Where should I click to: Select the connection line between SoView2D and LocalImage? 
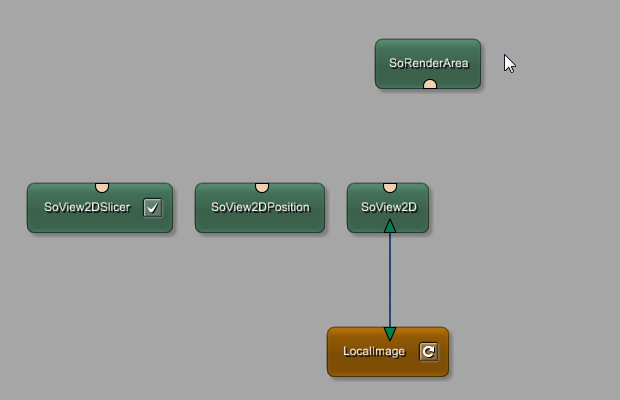[390, 280]
